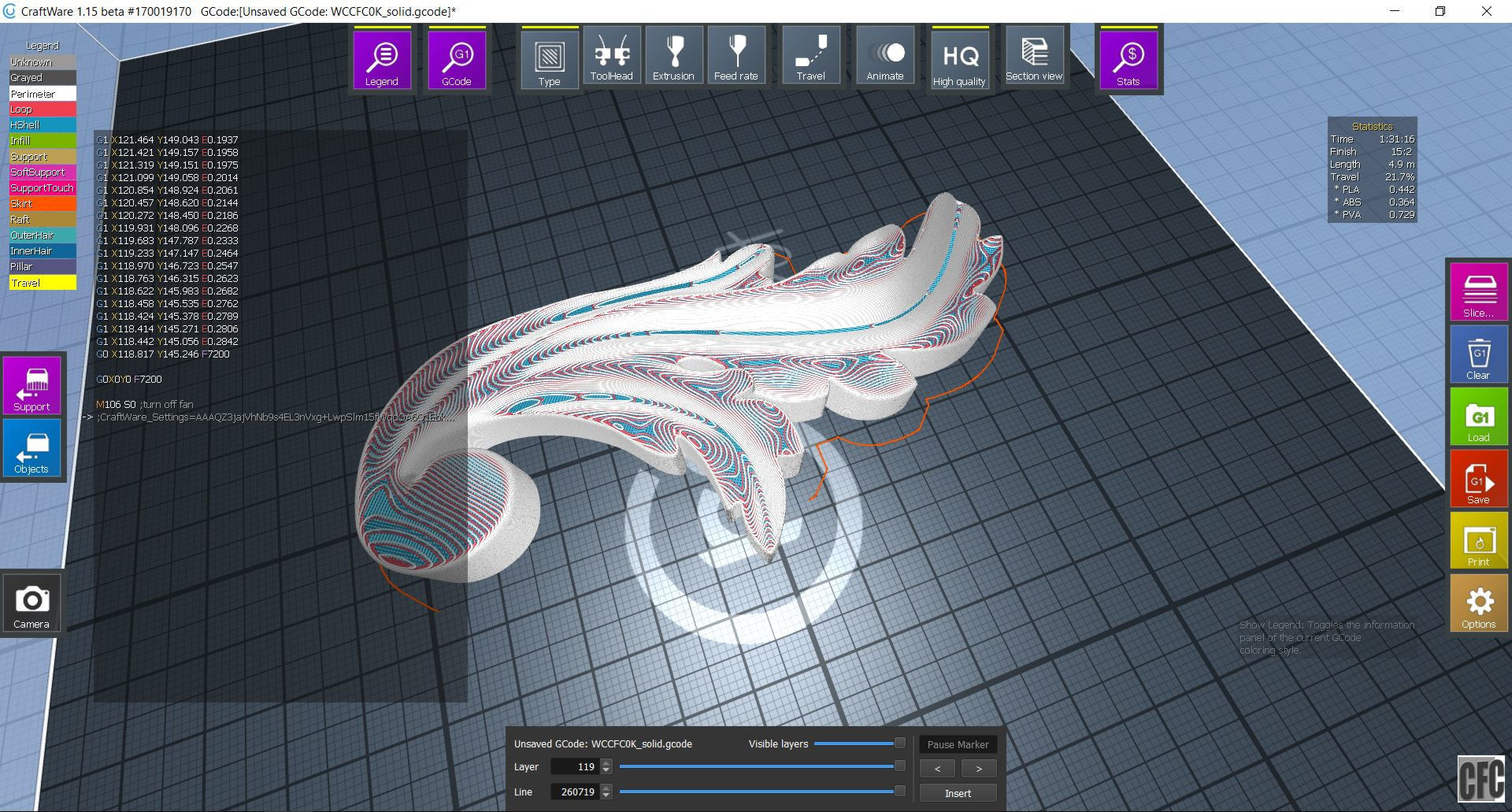Select the InnerHair legend entry

[43, 251]
